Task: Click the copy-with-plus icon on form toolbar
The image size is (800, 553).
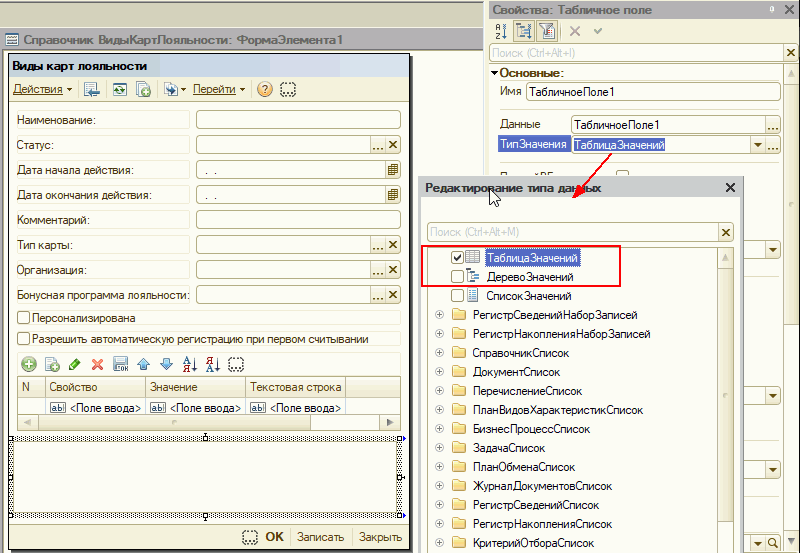Action: (143, 90)
